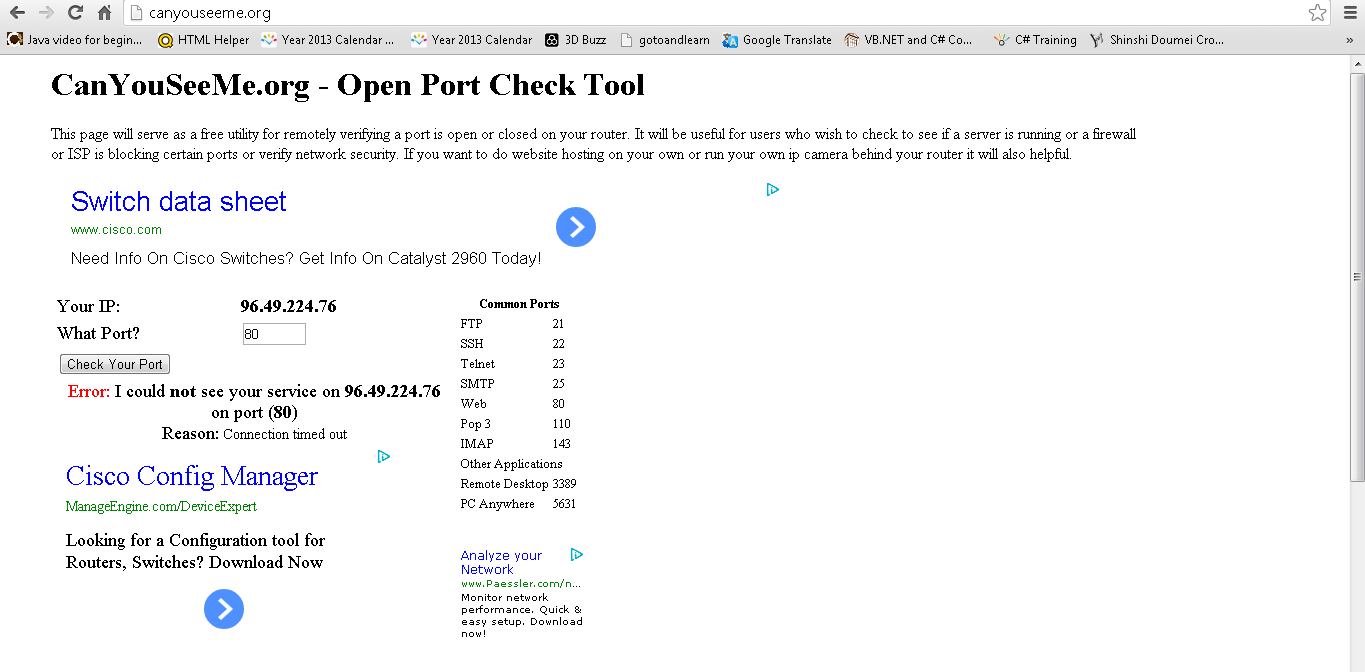Click the Switch data sheet ad link
The width and height of the screenshot is (1365, 672).
(179, 202)
